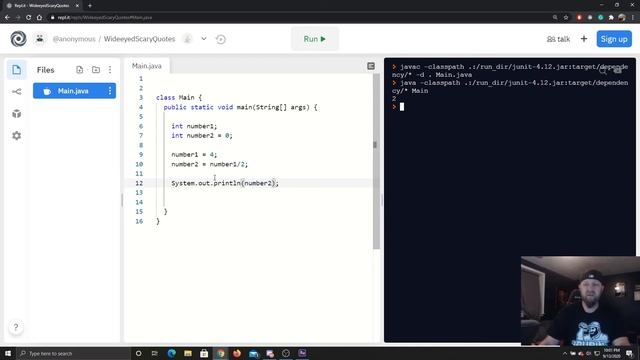The height and width of the screenshot is (360, 640).
Task: Click the 'public static void main' line
Action: click(240, 107)
